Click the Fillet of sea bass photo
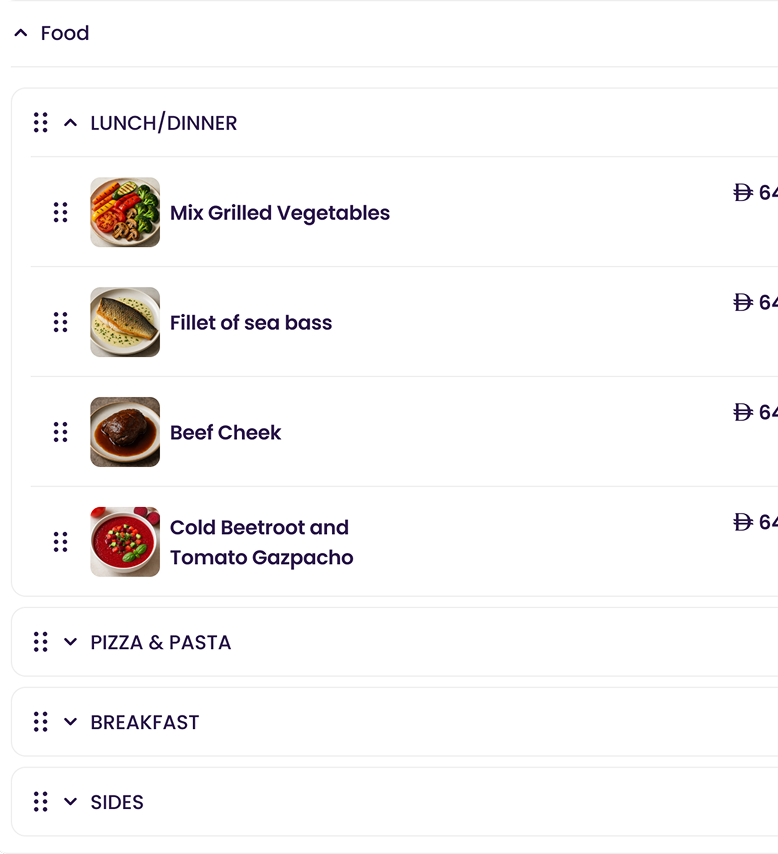The image size is (778, 854). (x=124, y=322)
